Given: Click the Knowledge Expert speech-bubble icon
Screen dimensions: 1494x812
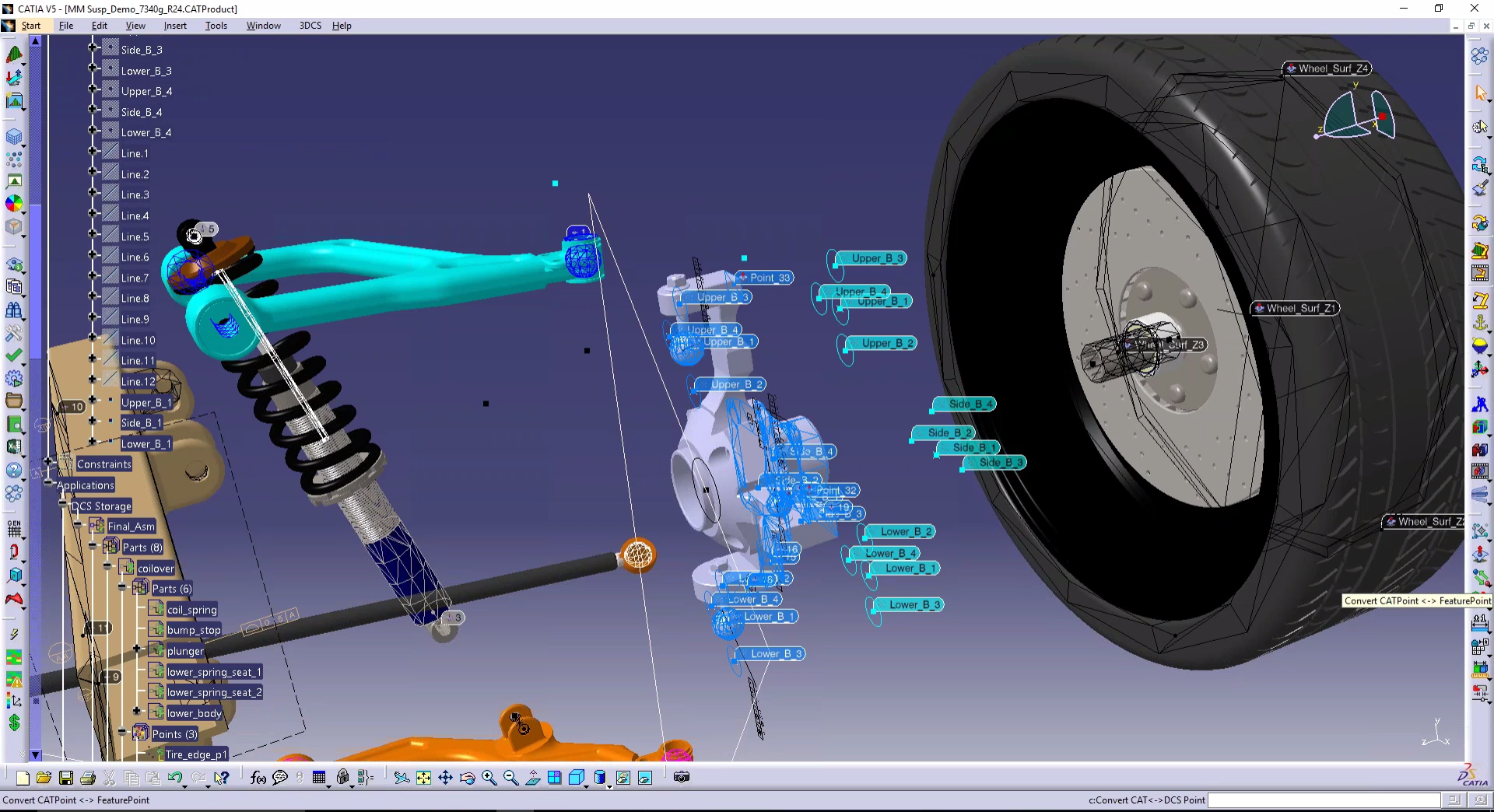Looking at the screenshot, I should coord(280,777).
